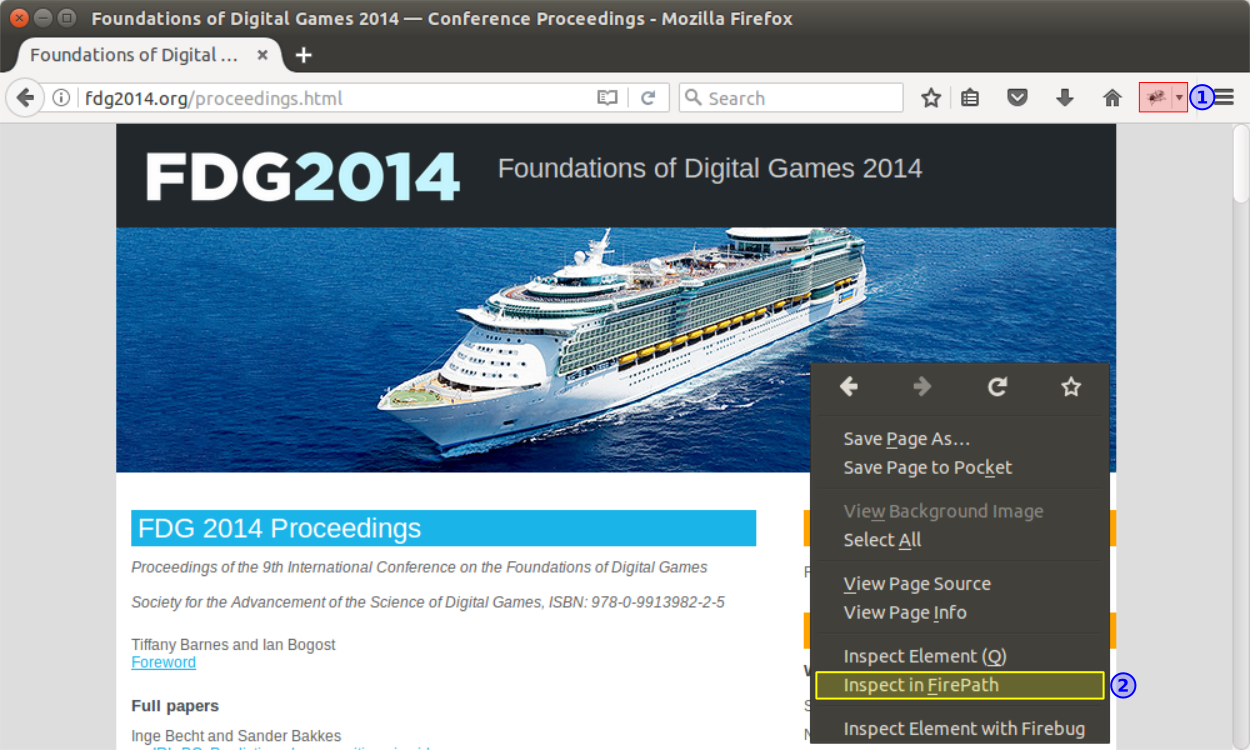1250x750 pixels.
Task: Click the magnifier icon in the search box
Action: [x=693, y=98]
